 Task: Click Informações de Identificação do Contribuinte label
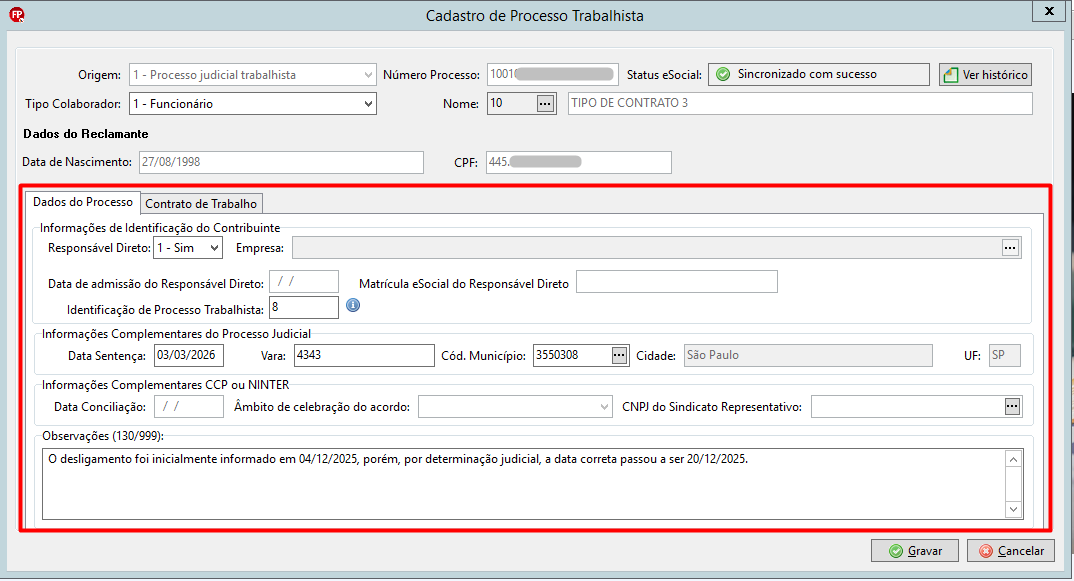pyautogui.click(x=160, y=227)
